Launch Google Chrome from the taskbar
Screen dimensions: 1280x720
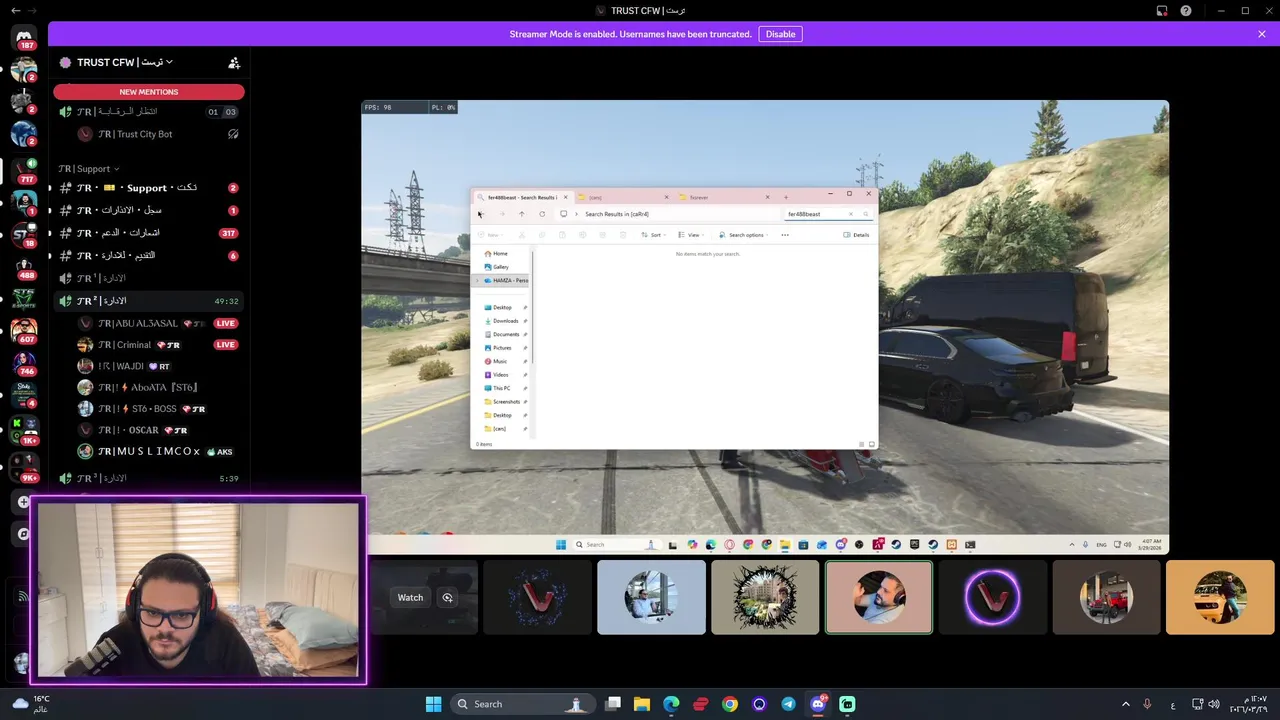730,704
